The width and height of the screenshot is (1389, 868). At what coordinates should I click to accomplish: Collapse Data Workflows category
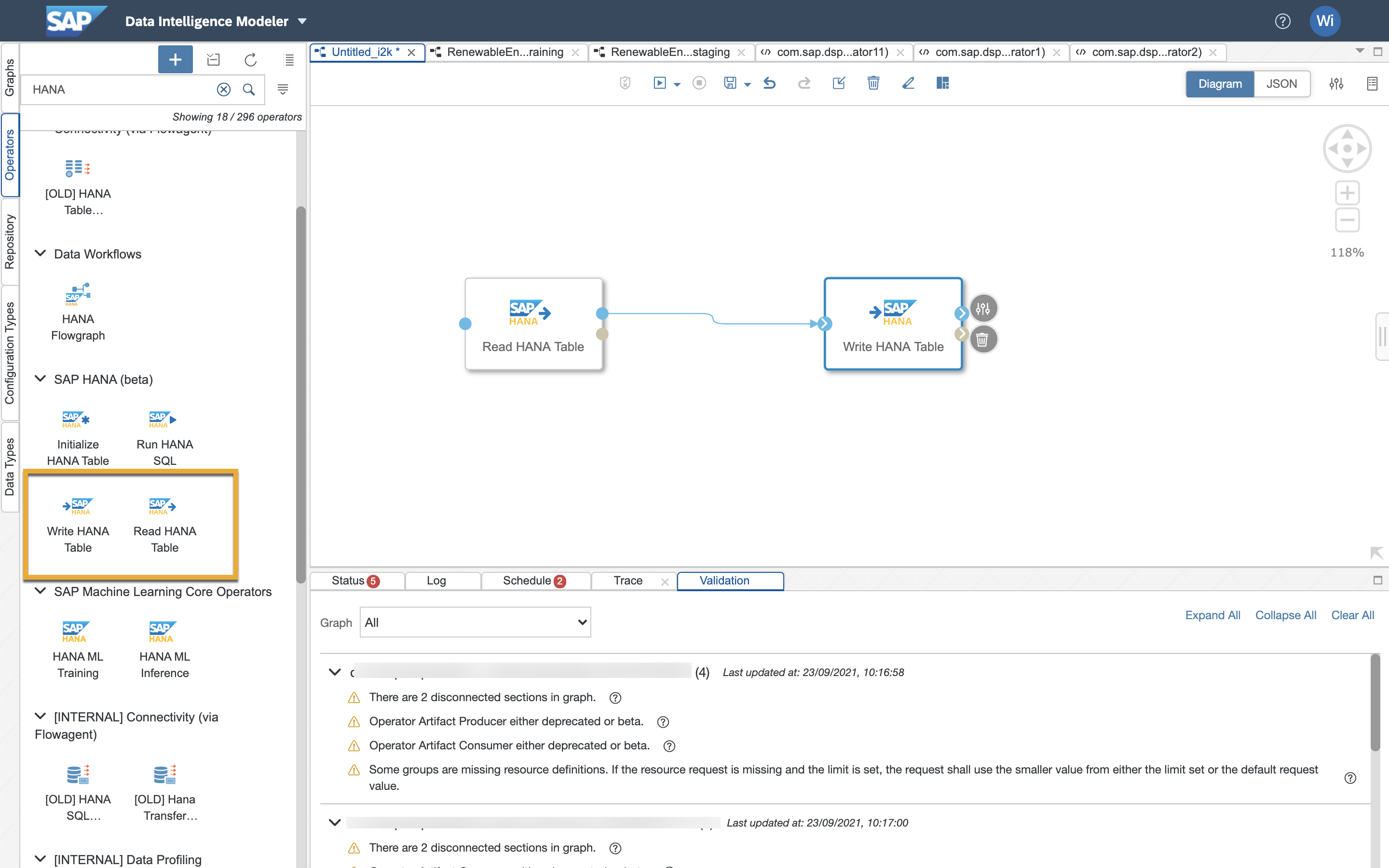[x=40, y=253]
